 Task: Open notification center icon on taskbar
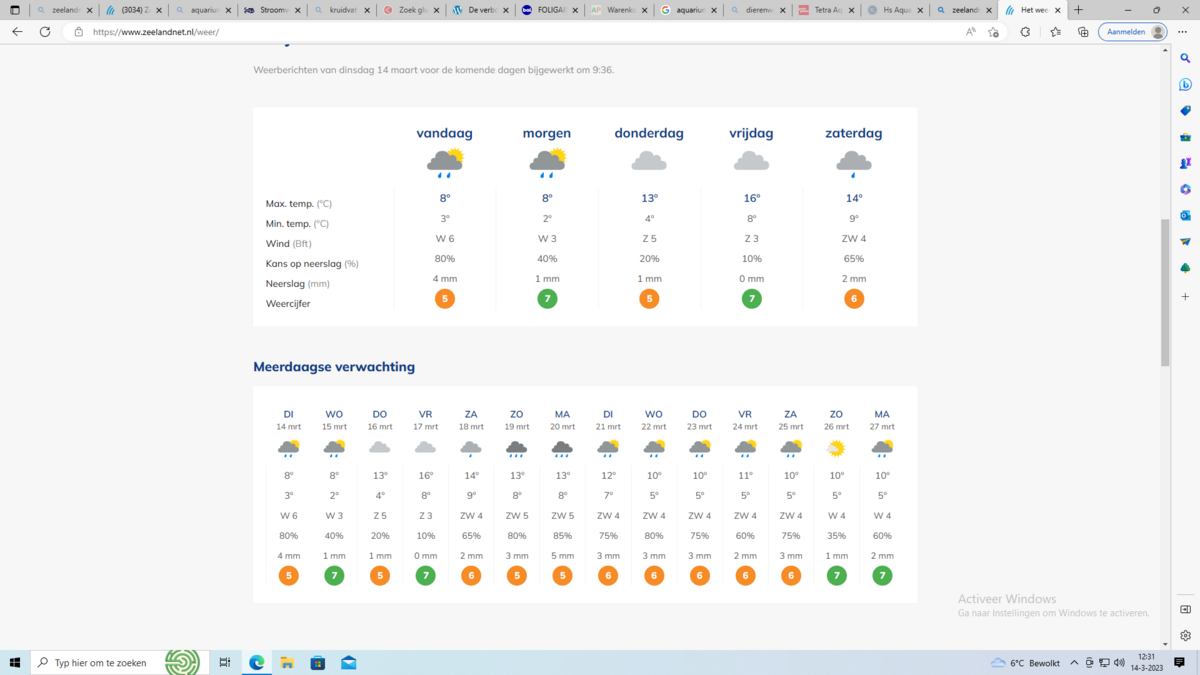(1180, 662)
